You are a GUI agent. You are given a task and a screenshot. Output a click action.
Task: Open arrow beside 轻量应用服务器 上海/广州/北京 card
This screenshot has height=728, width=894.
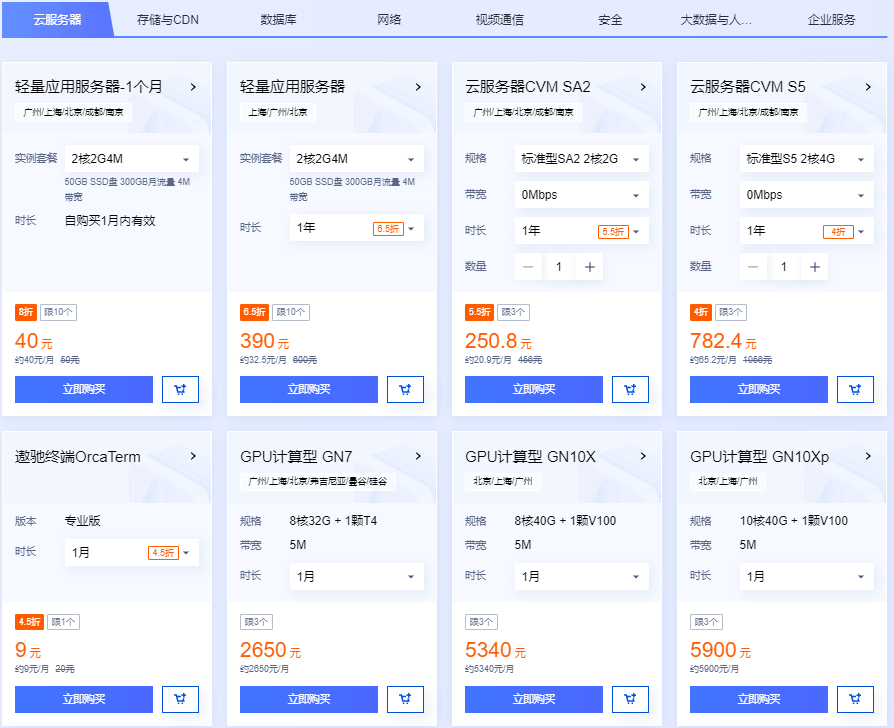418,87
